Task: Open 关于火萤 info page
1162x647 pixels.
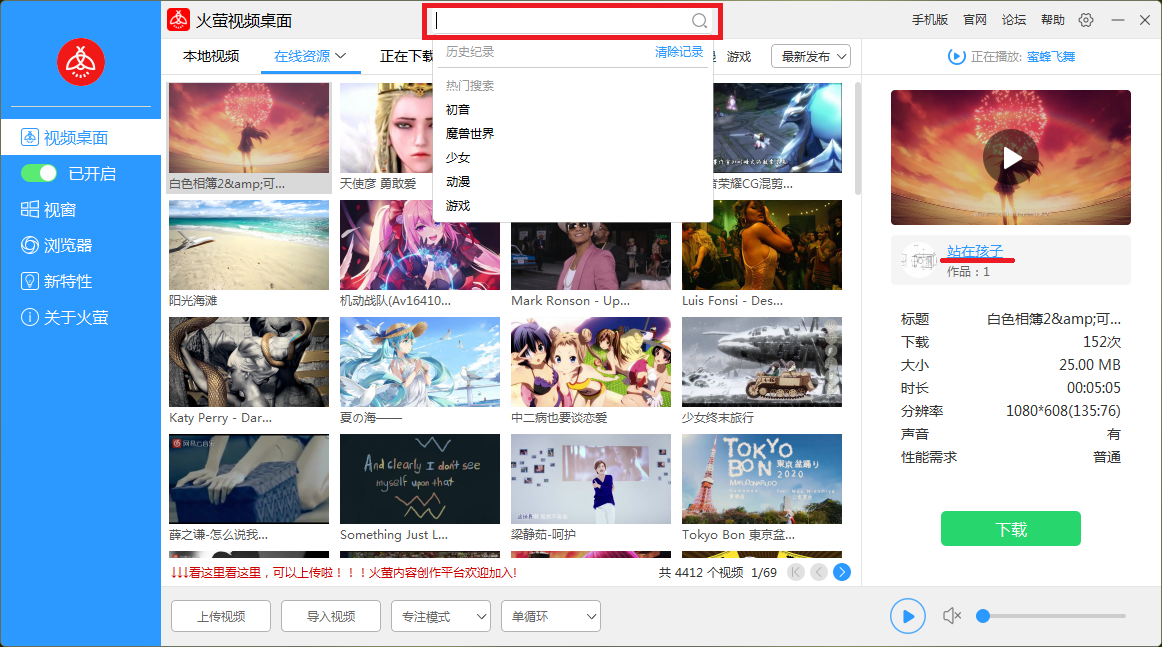Action: 75,318
